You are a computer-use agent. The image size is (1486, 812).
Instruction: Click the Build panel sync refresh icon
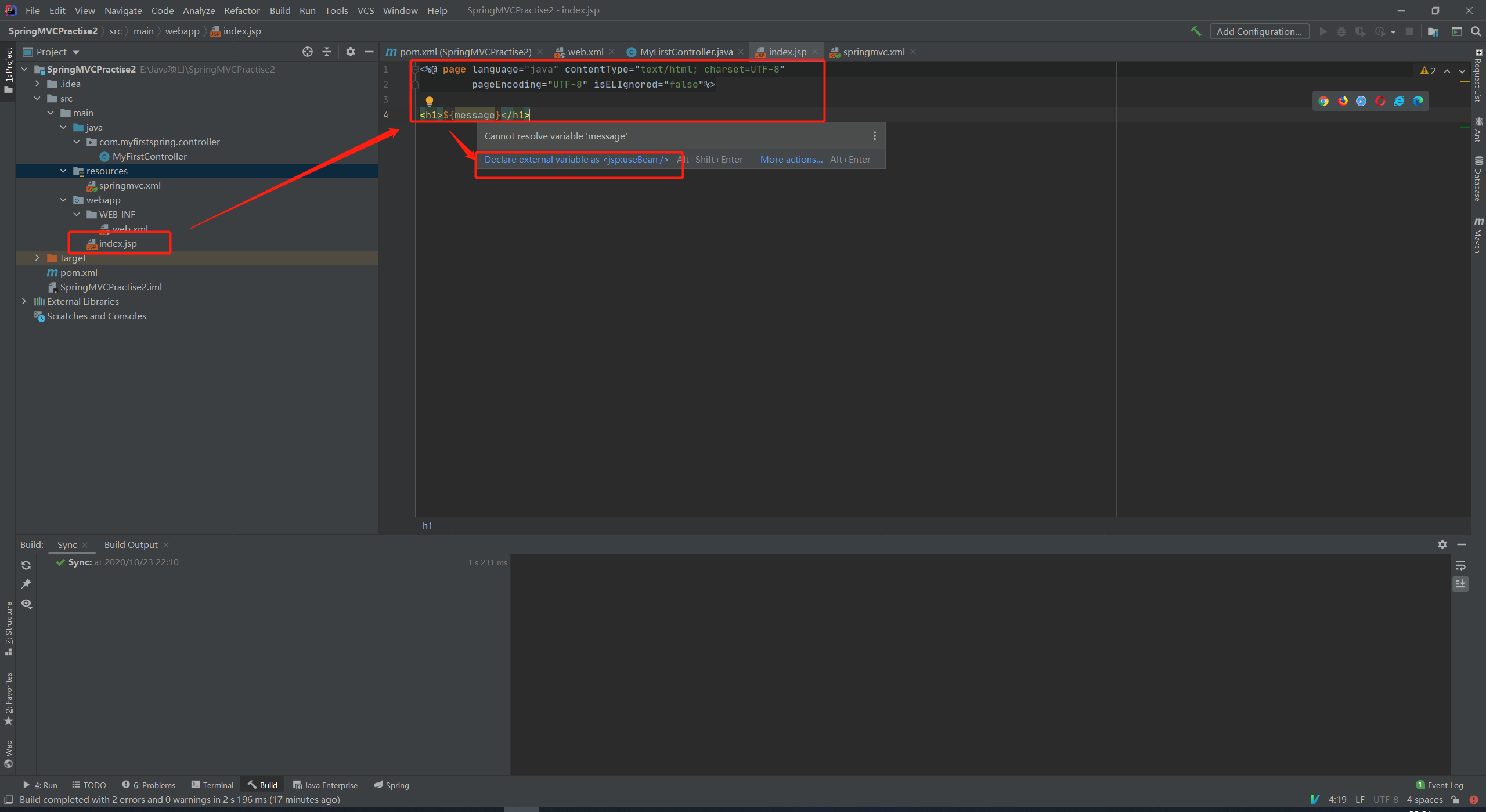tap(26, 565)
